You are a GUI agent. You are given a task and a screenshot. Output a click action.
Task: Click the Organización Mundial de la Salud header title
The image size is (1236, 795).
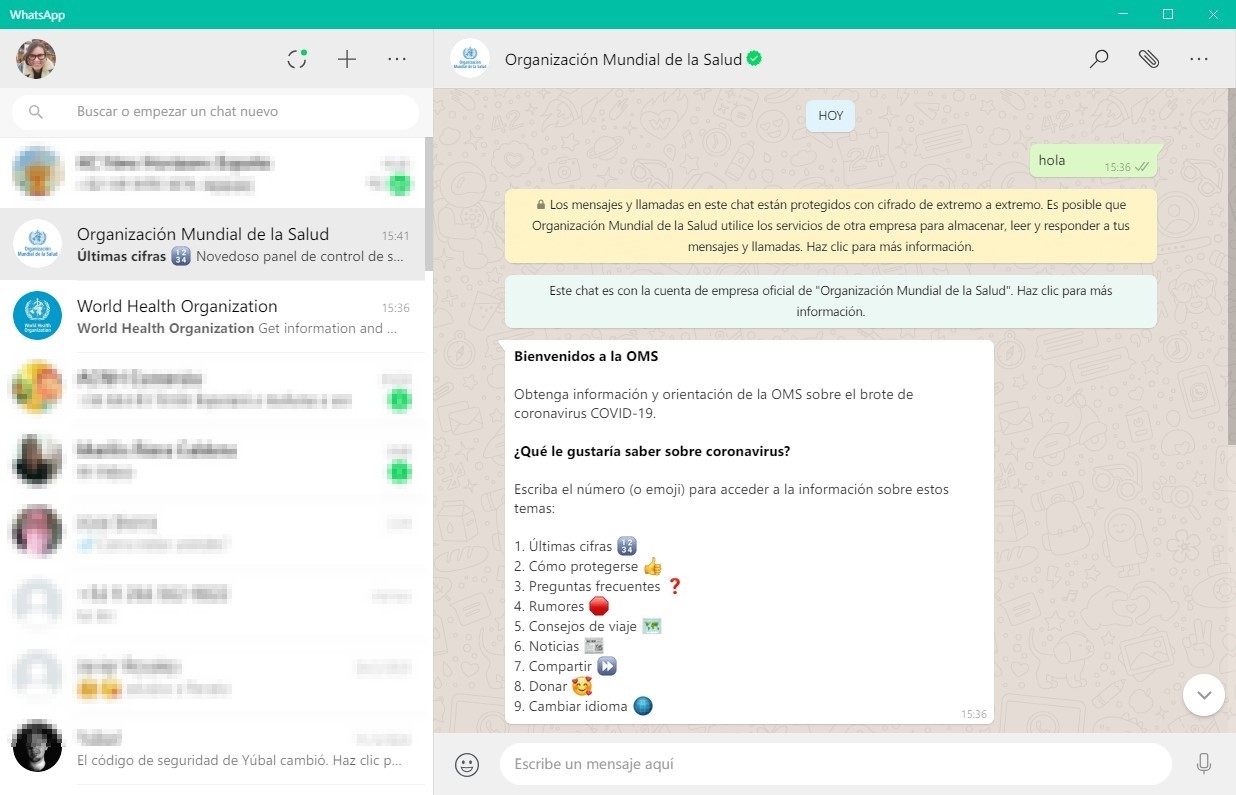tap(622, 59)
